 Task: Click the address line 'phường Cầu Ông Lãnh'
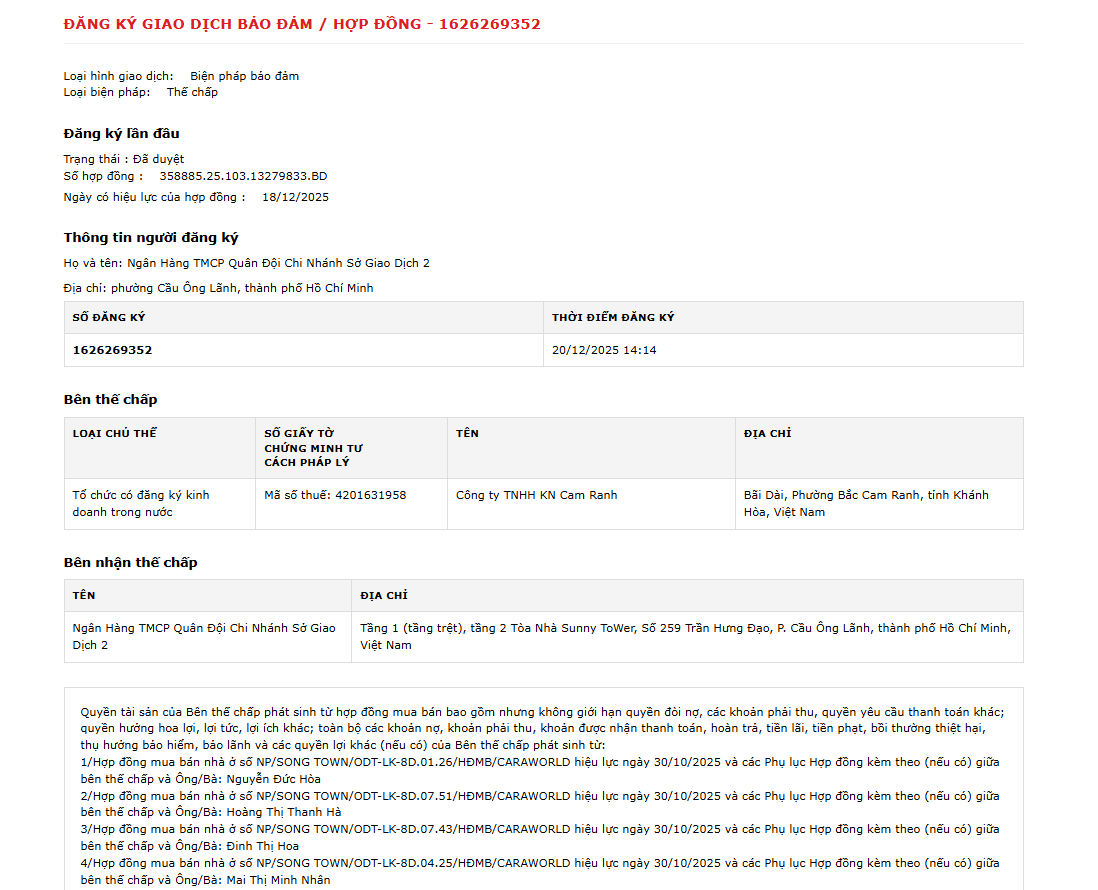click(218, 288)
